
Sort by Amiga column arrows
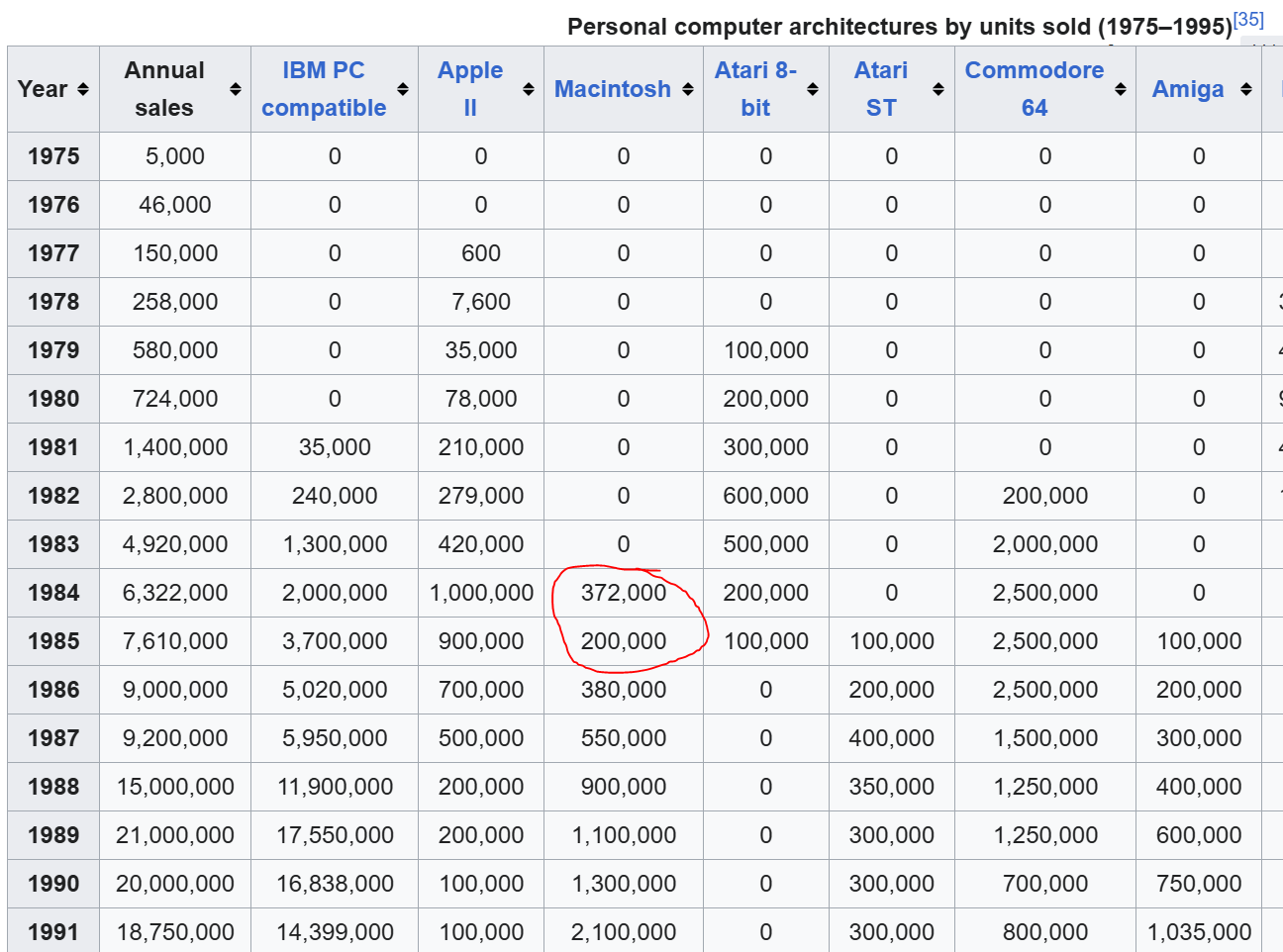1246,89
